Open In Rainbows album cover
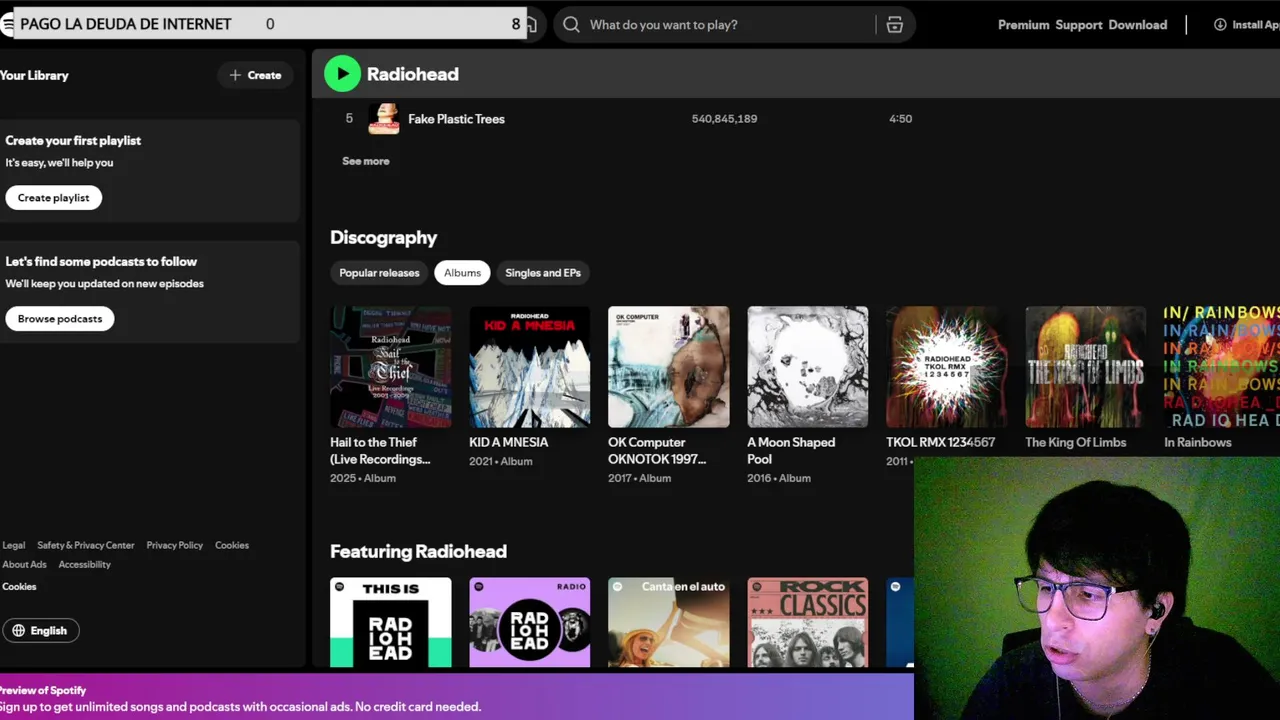This screenshot has height=720, width=1280. click(x=1222, y=367)
